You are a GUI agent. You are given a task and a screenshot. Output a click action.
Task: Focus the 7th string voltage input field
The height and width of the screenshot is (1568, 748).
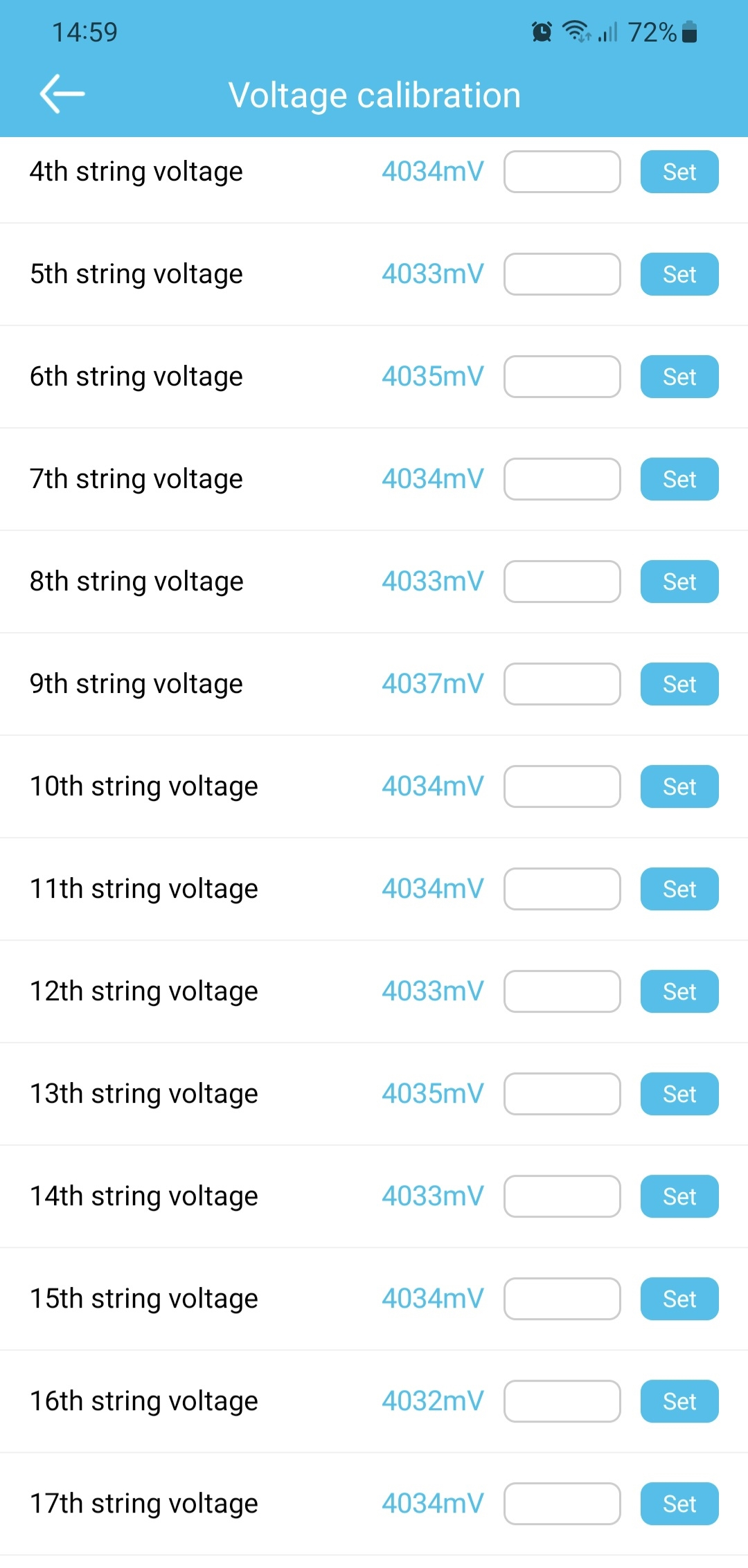pos(562,479)
